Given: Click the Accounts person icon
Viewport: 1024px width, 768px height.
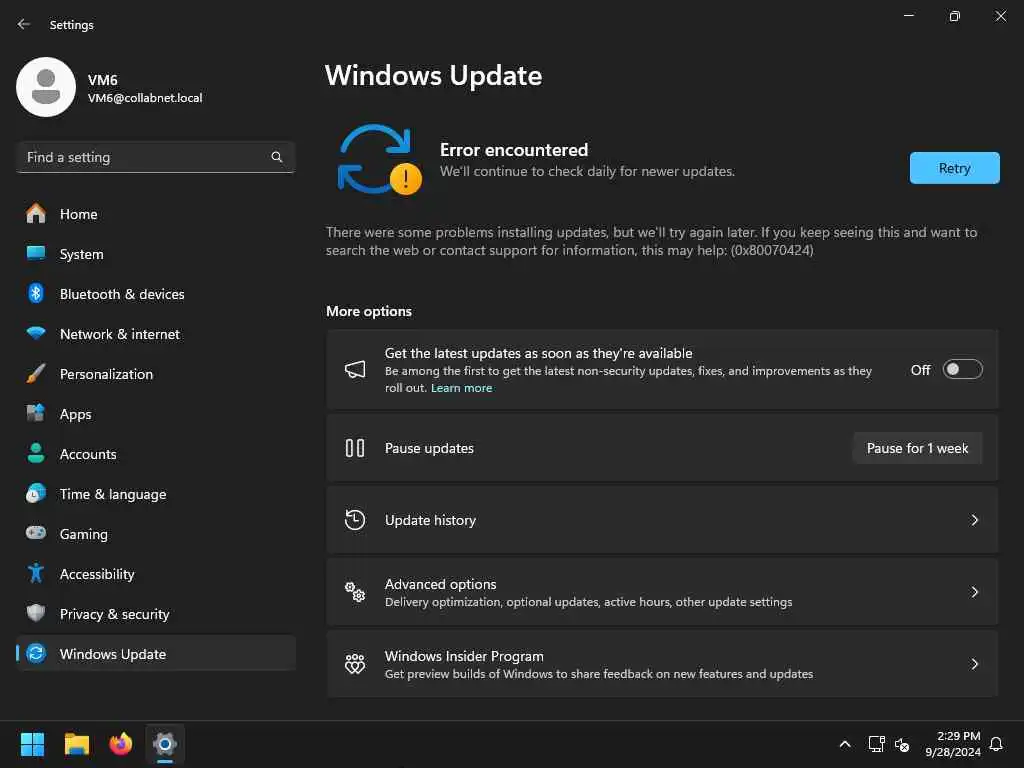Looking at the screenshot, I should click(36, 453).
